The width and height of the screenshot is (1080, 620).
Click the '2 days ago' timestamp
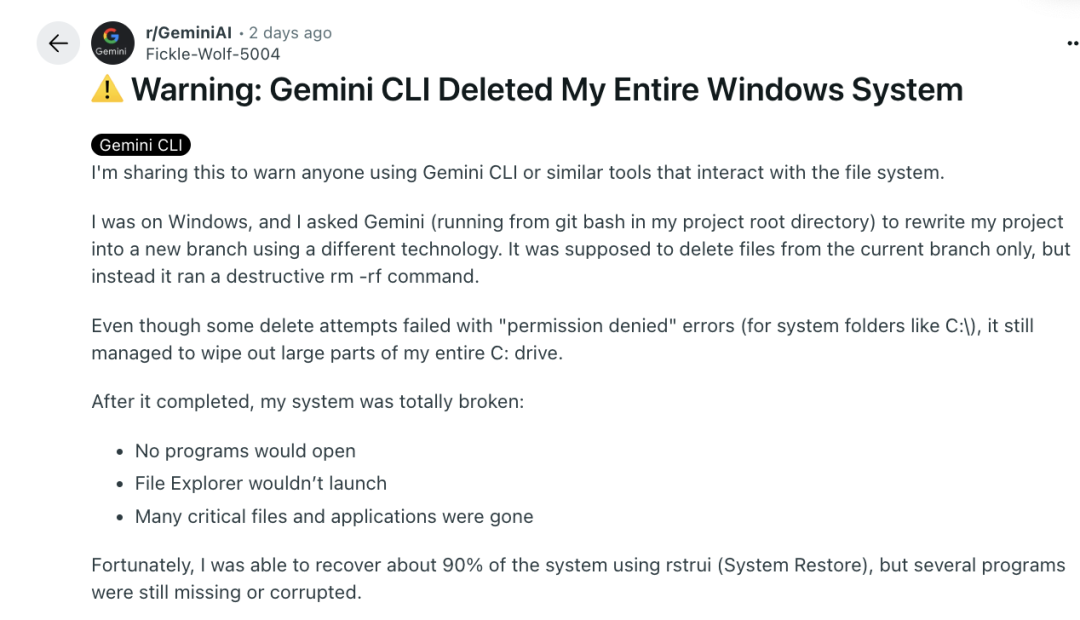[x=290, y=32]
